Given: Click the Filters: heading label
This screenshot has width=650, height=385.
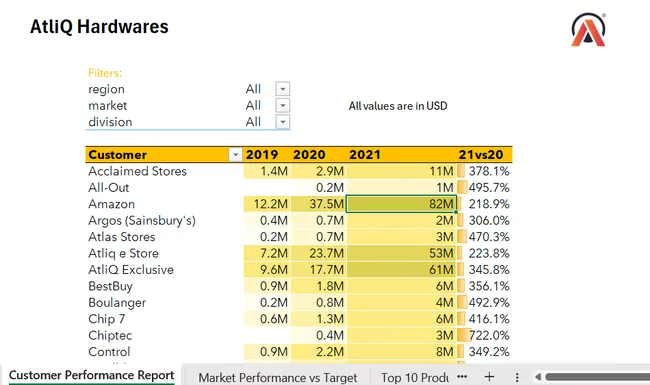Looking at the screenshot, I should click(105, 73).
